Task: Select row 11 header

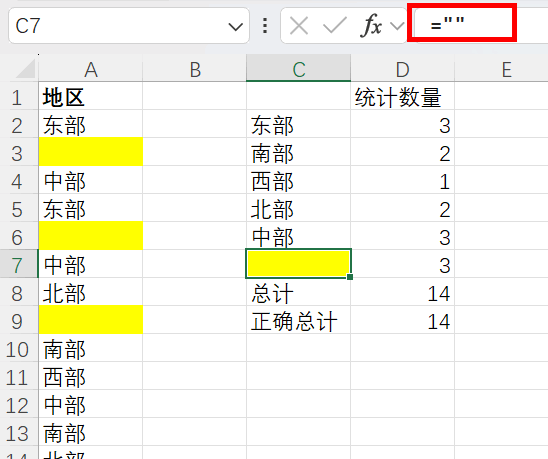Action: tap(19, 376)
